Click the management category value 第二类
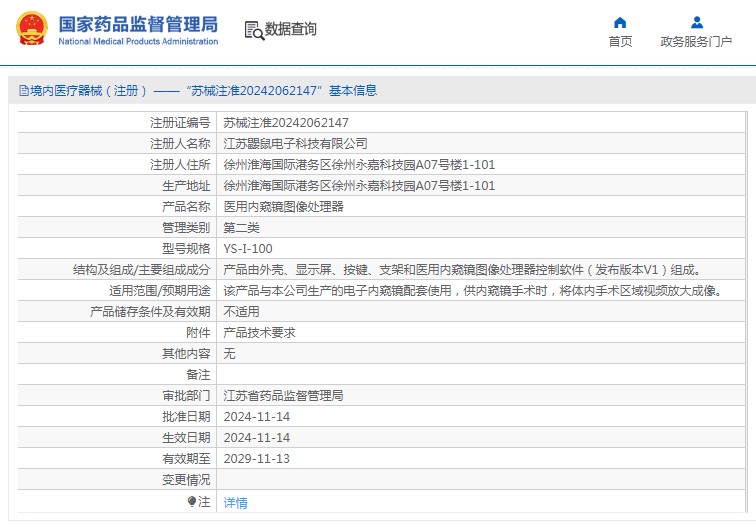Viewport: 756px width, 530px height. point(241,228)
